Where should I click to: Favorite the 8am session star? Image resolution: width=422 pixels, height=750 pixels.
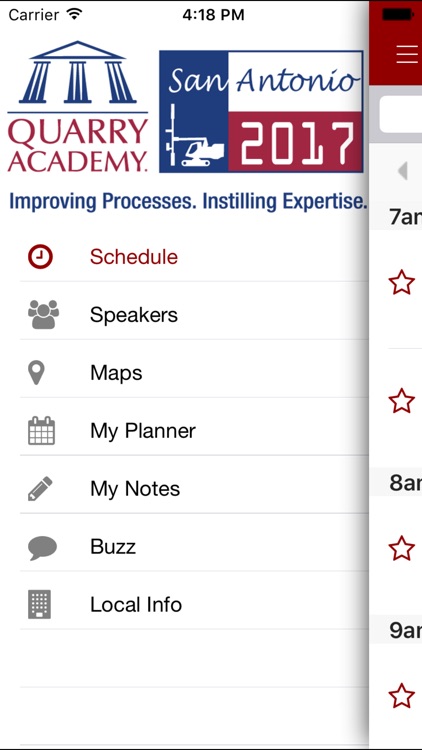[x=401, y=548]
